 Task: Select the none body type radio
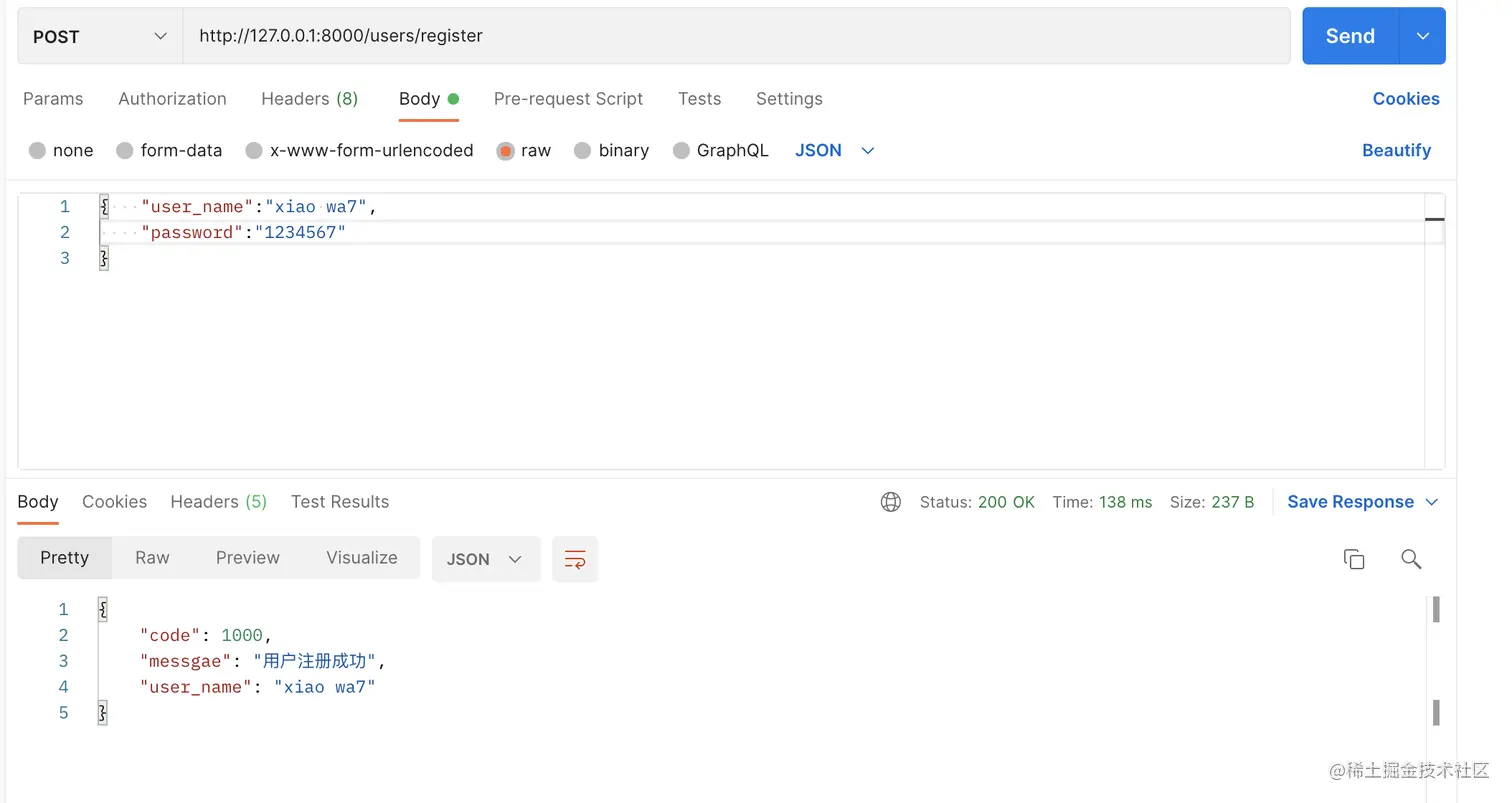pos(37,151)
